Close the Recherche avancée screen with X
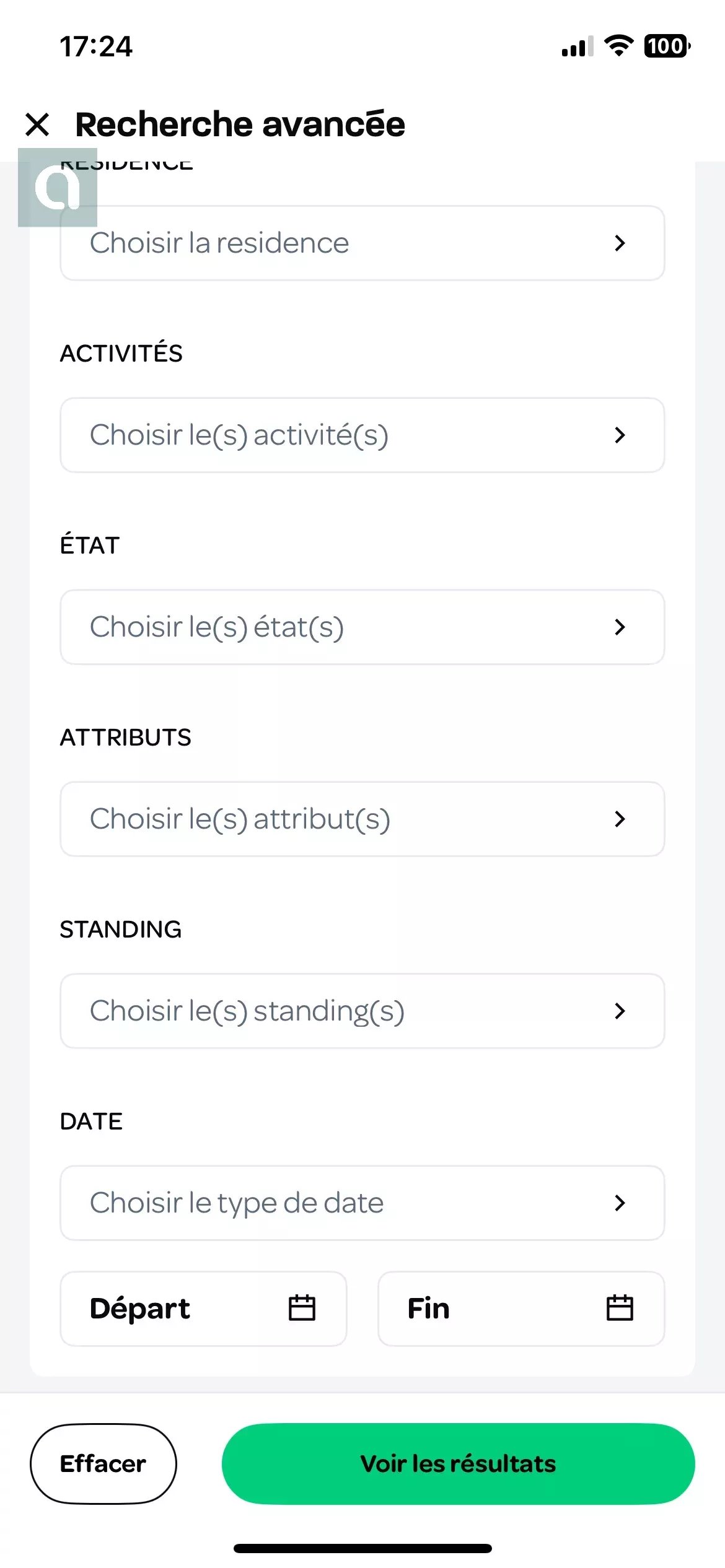 37,124
